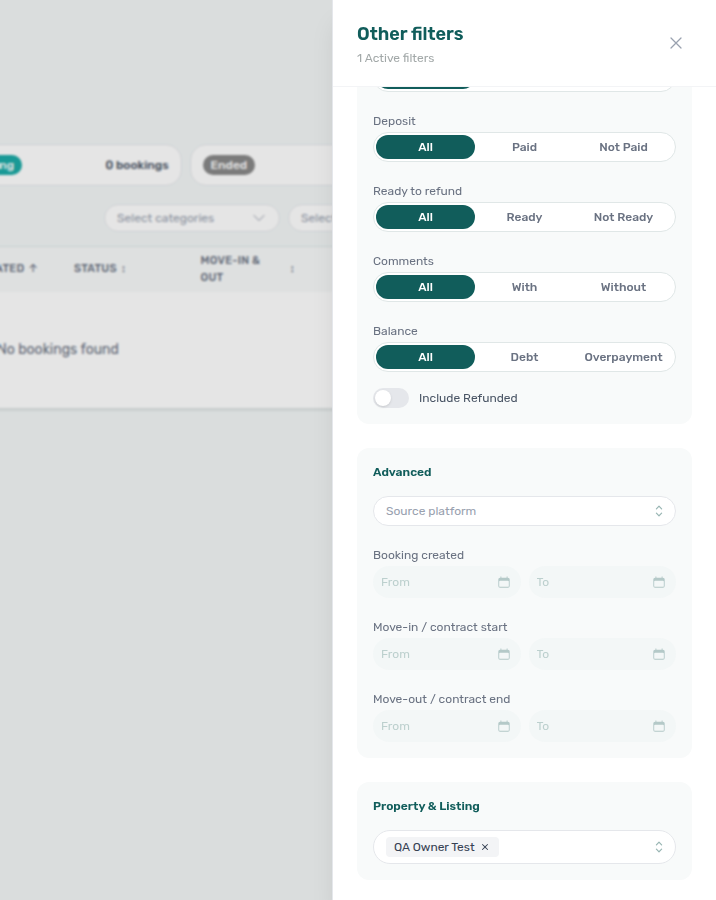
Task: Click the 0 bookings count
Action: pyautogui.click(x=137, y=165)
